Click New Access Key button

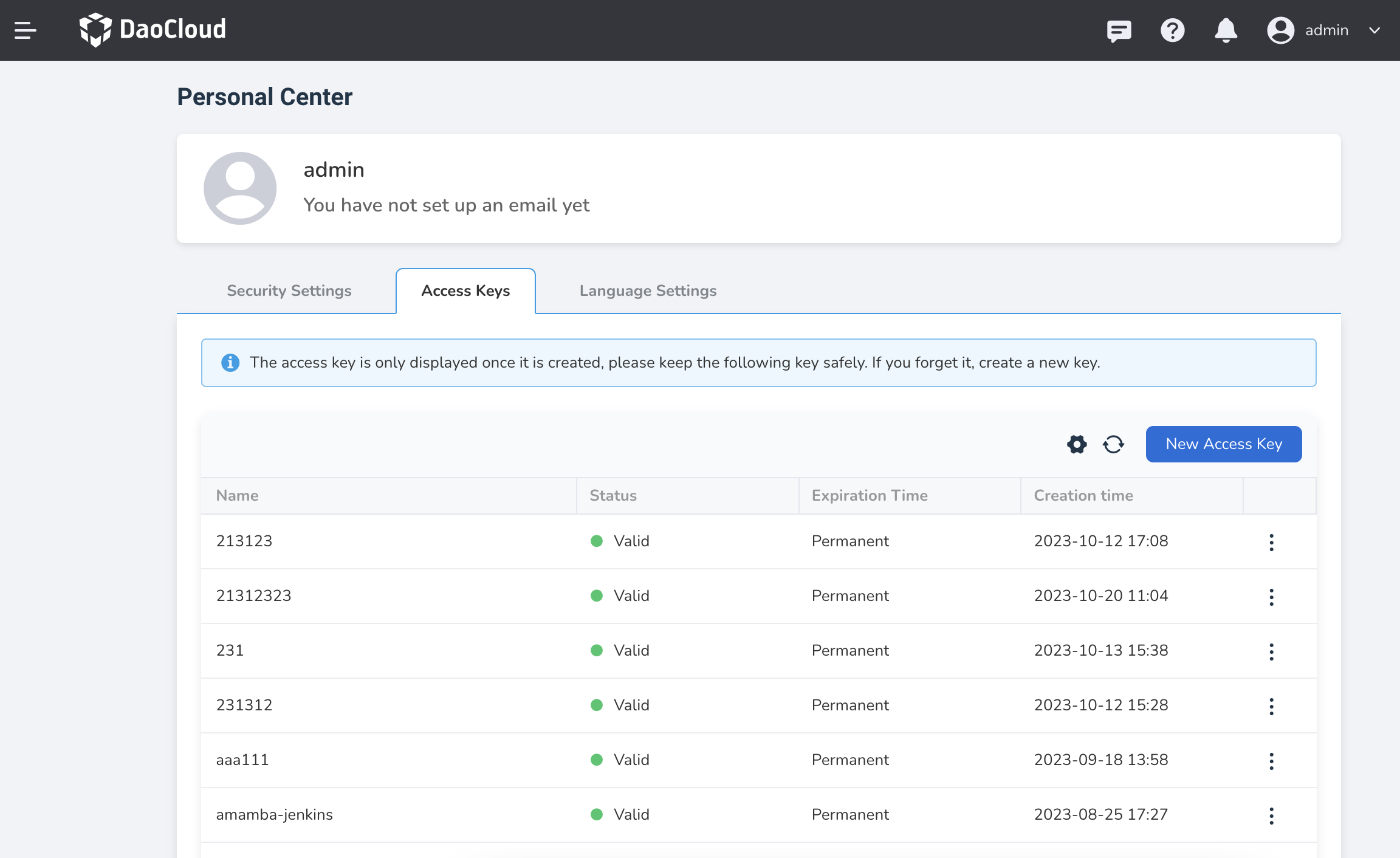[1223, 444]
